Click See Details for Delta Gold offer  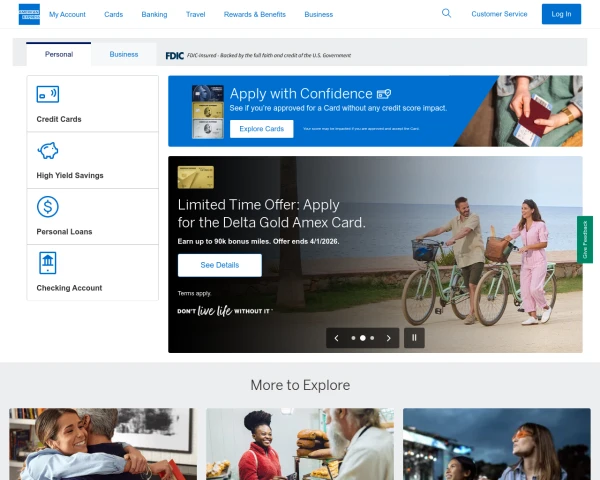pos(220,265)
